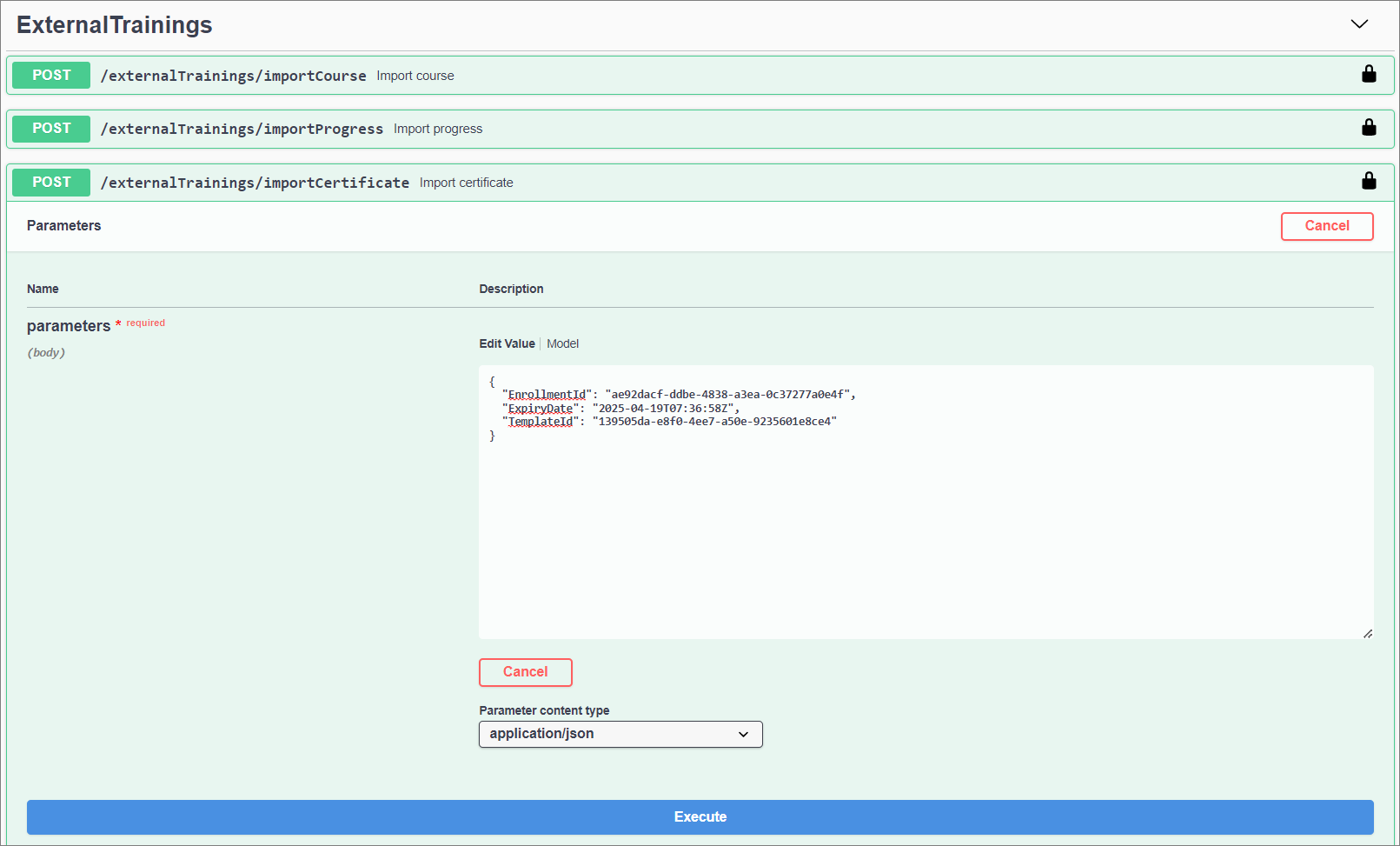Click the ExternalTrainings section title

tap(115, 25)
